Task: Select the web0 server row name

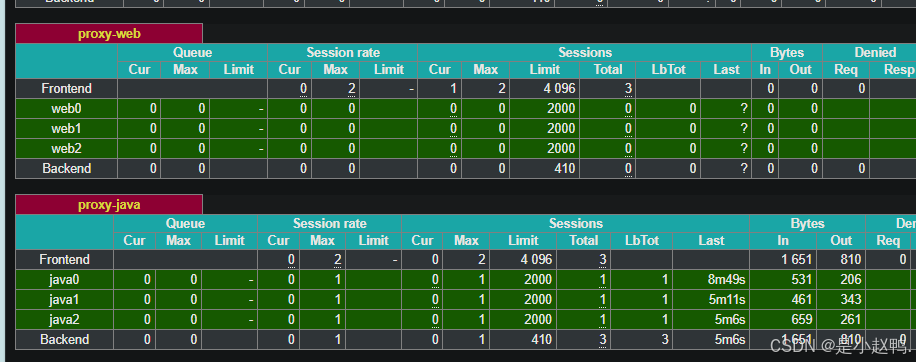Action: point(67,109)
